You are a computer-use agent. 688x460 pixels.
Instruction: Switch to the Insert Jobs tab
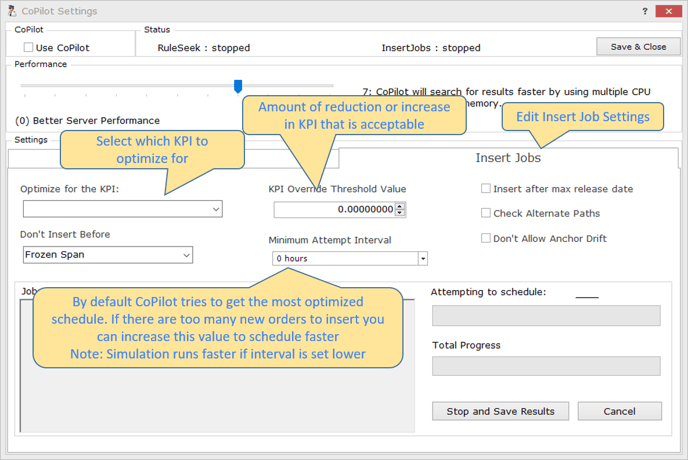pos(508,158)
